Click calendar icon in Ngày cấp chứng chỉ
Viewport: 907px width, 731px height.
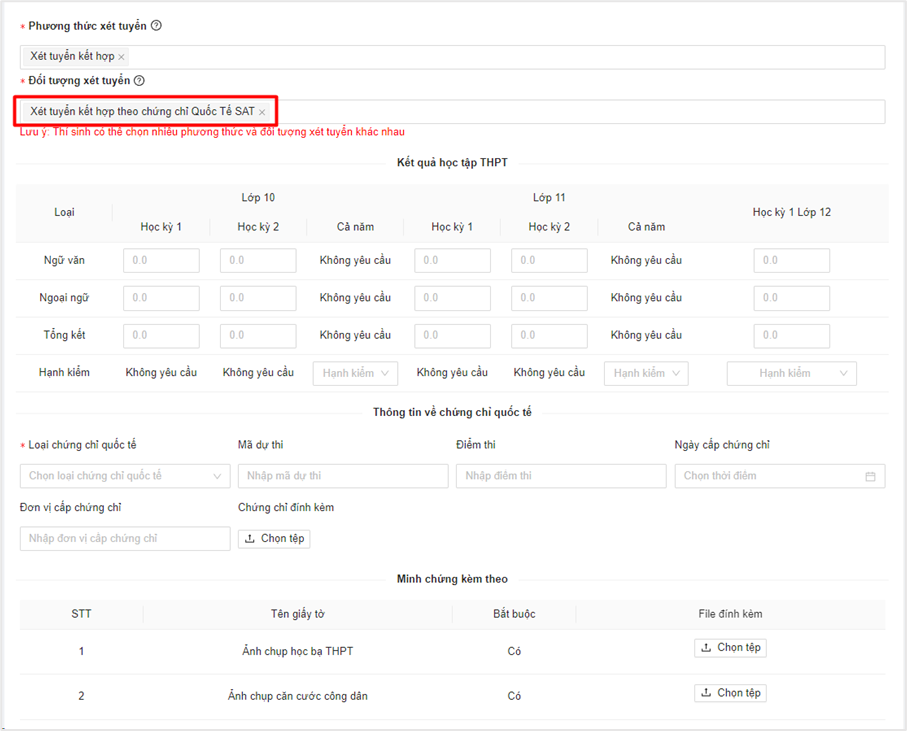click(870, 476)
